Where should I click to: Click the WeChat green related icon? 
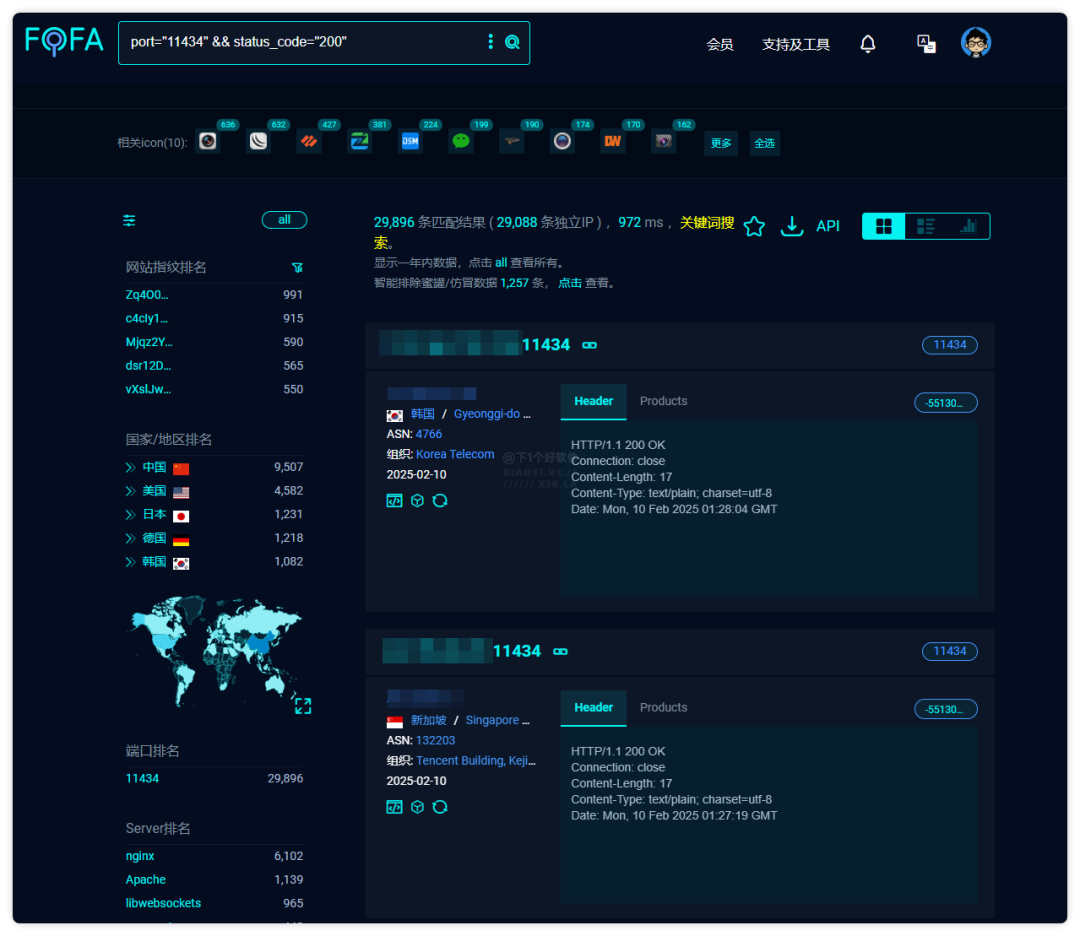tap(460, 142)
